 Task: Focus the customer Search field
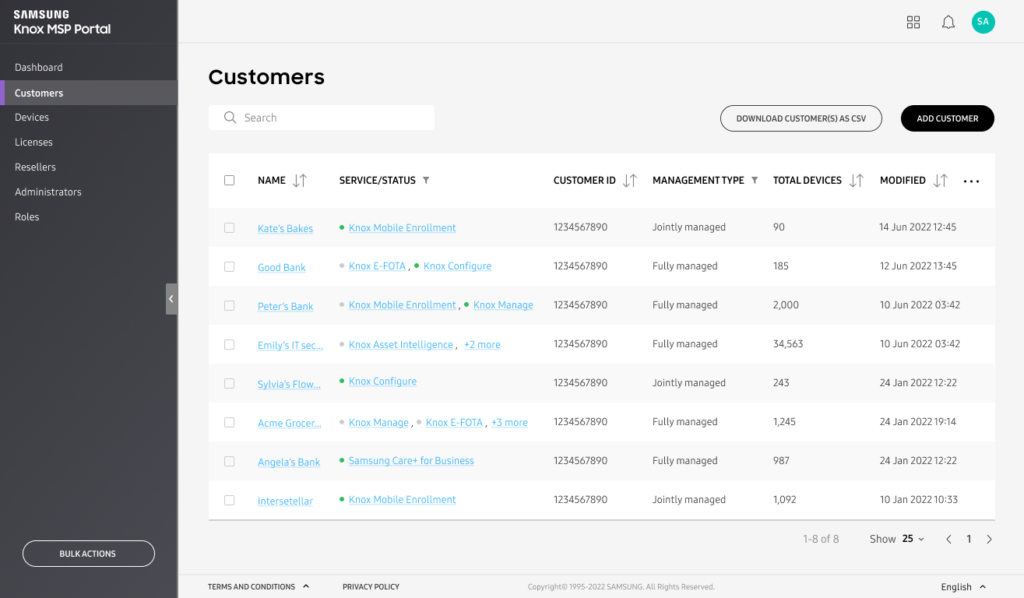pyautogui.click(x=321, y=118)
